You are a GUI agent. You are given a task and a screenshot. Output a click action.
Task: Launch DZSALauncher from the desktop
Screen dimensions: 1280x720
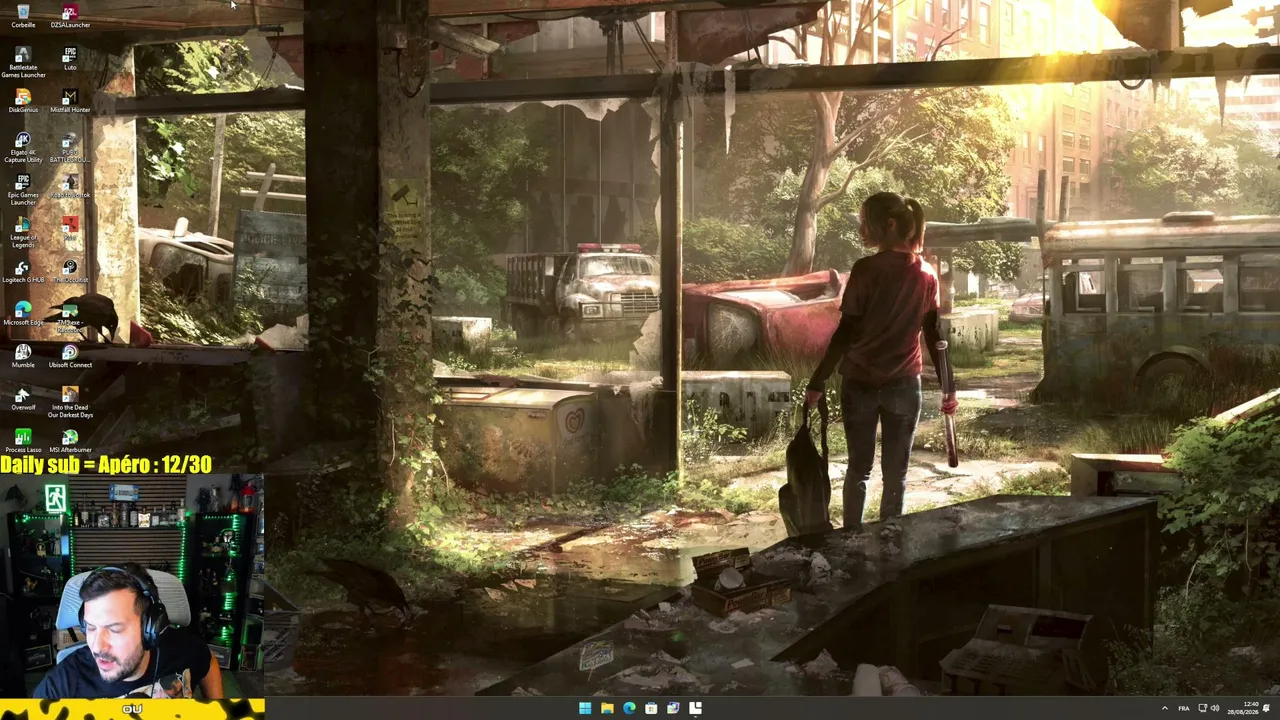coord(70,15)
